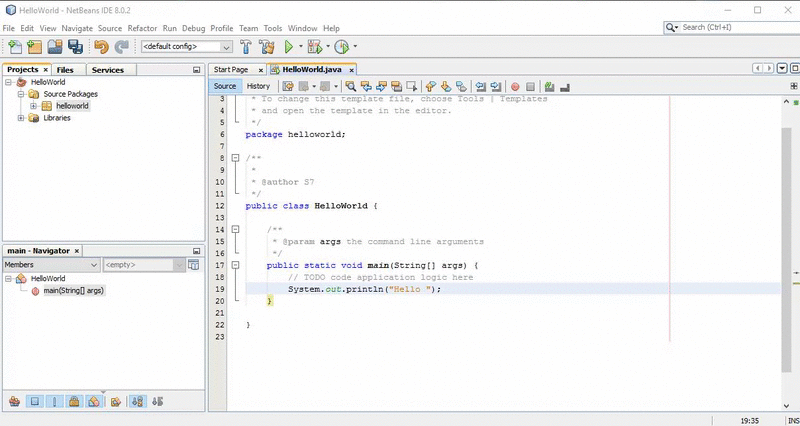The height and width of the screenshot is (426, 800).
Task: Click the Debug Project toolbar icon
Action: pyautogui.click(x=315, y=47)
